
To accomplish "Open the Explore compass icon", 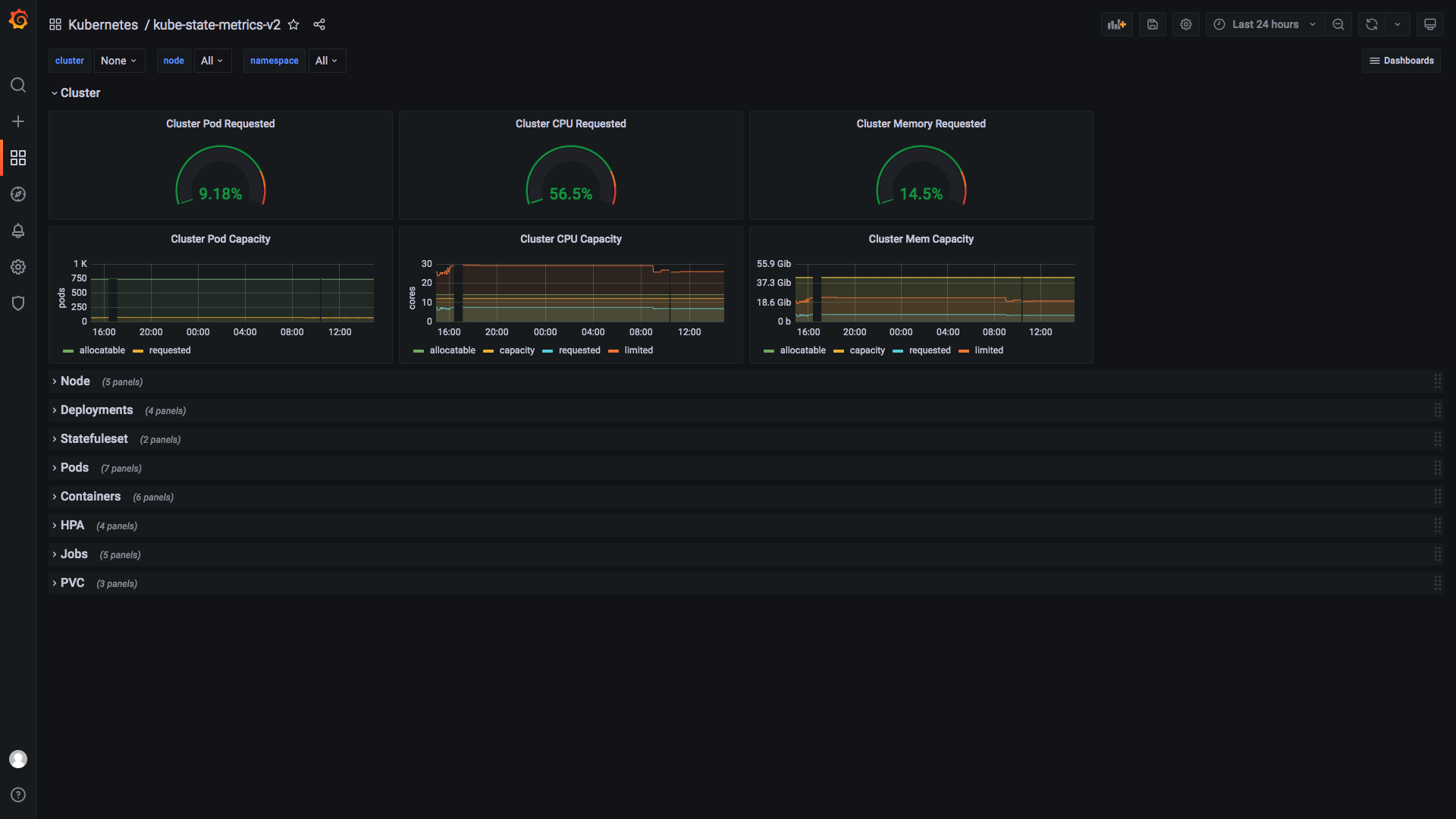I will click(18, 194).
